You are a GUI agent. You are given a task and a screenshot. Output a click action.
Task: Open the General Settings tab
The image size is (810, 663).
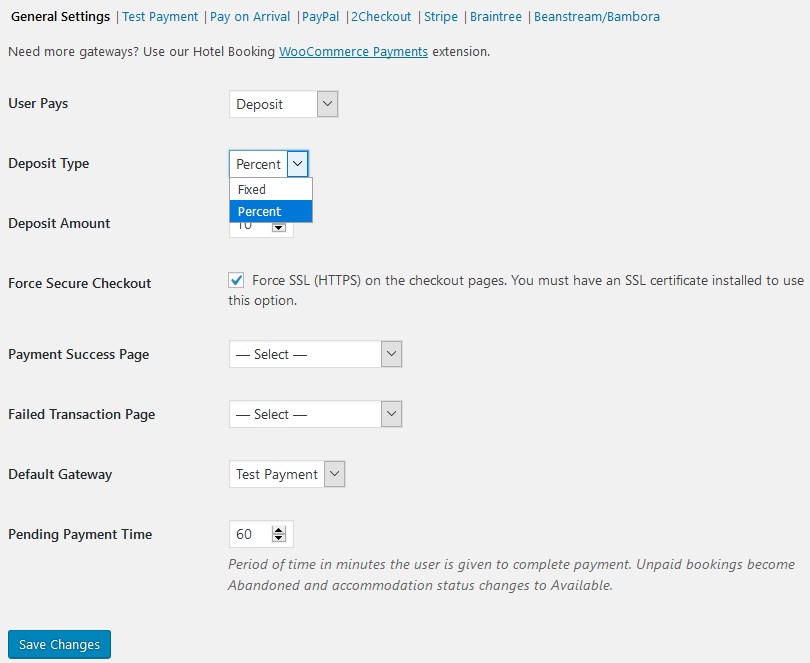tap(60, 17)
